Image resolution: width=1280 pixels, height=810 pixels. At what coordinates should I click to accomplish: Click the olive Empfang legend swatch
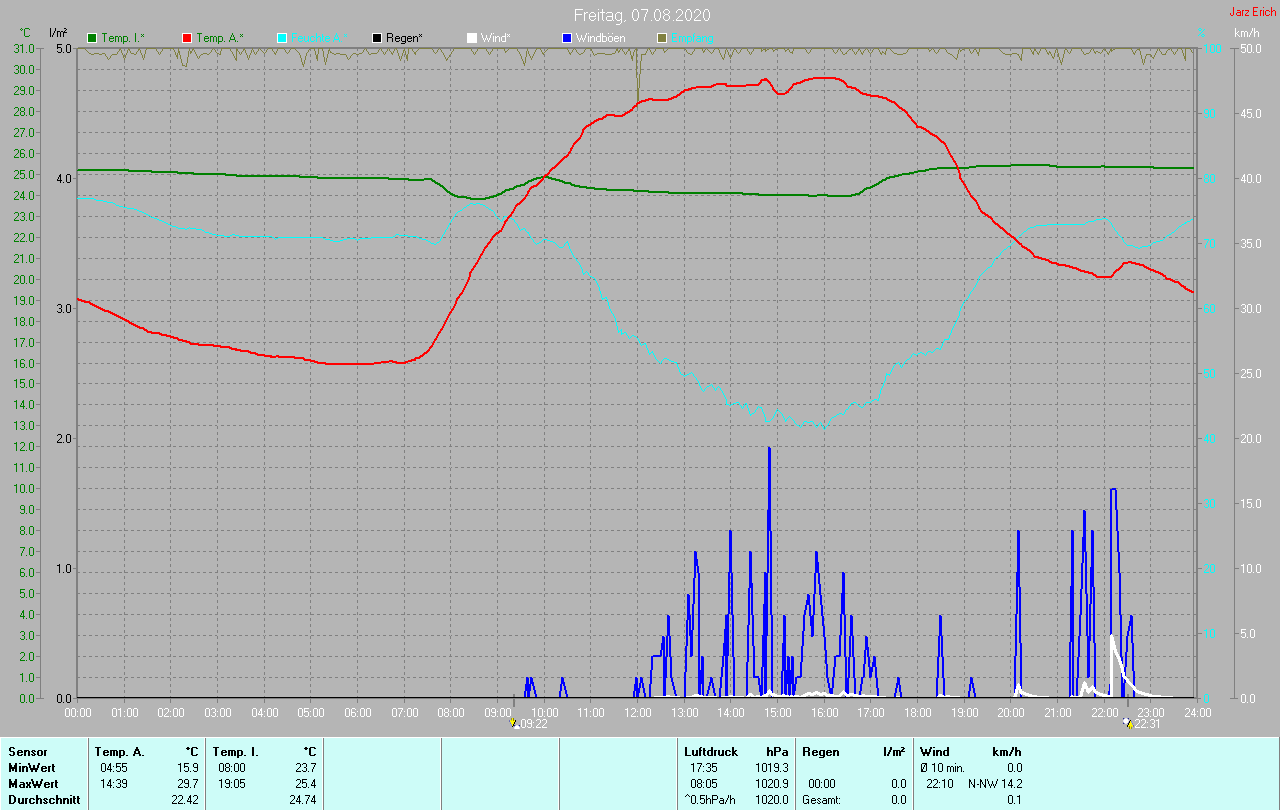661,38
